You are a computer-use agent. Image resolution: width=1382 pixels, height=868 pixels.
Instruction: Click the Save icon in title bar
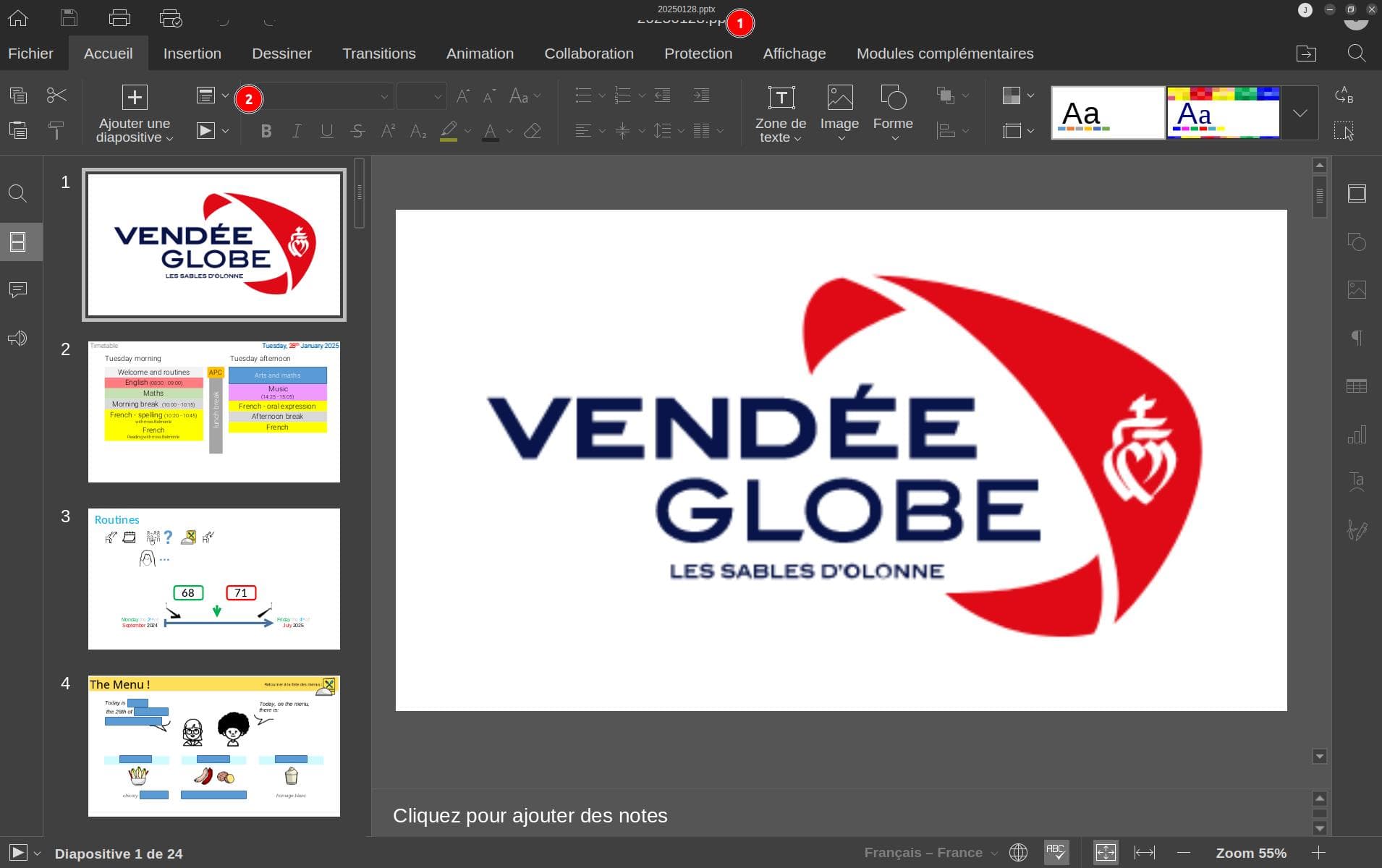tap(69, 17)
